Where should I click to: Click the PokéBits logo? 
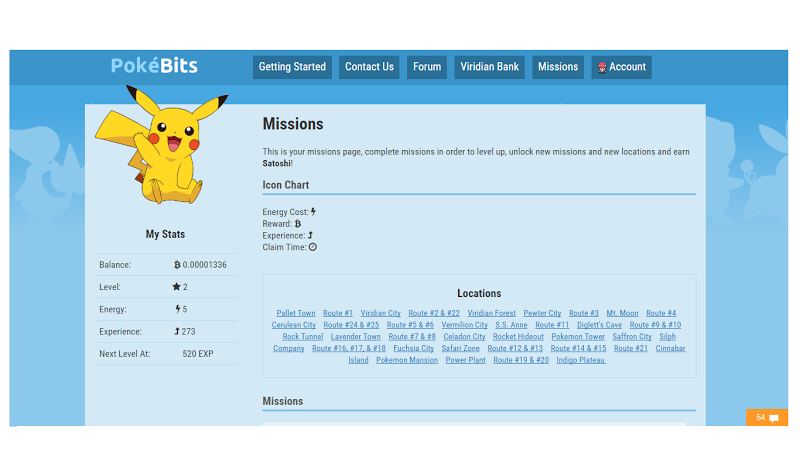point(154,66)
